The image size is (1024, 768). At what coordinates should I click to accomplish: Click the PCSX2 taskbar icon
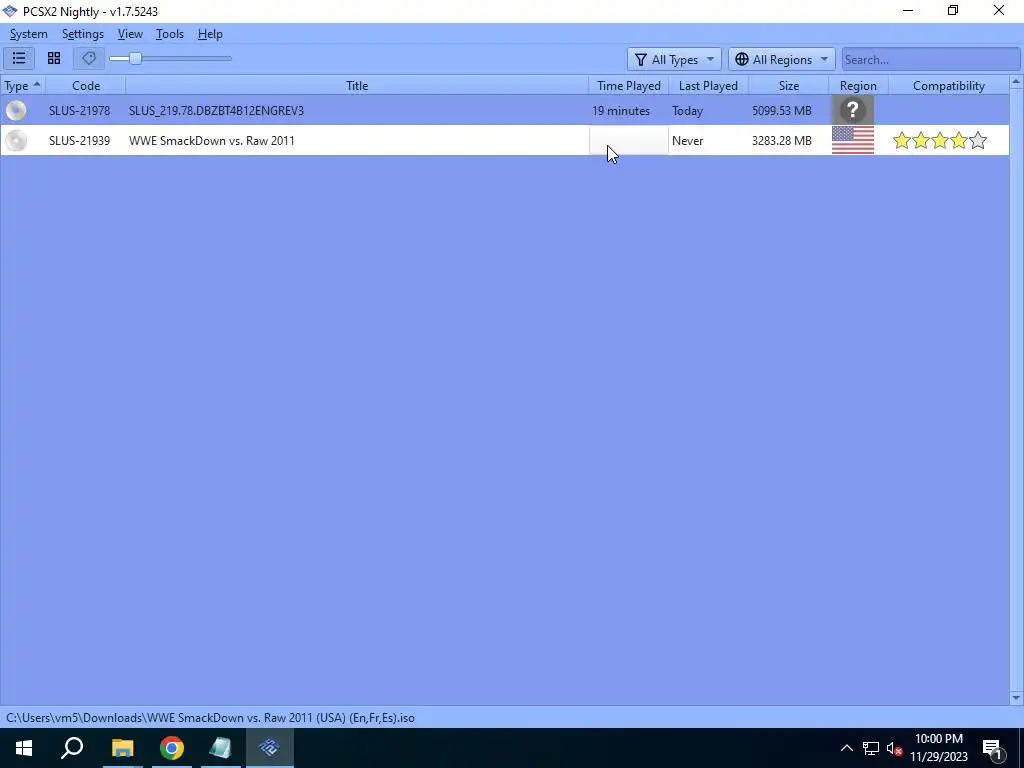[269, 748]
